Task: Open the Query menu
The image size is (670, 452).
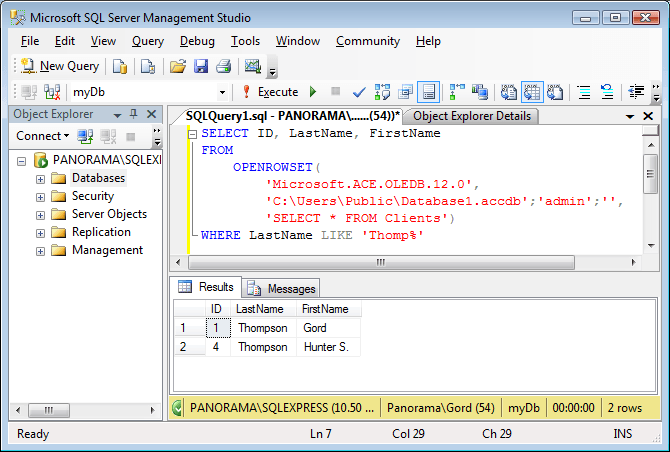Action: [147, 41]
